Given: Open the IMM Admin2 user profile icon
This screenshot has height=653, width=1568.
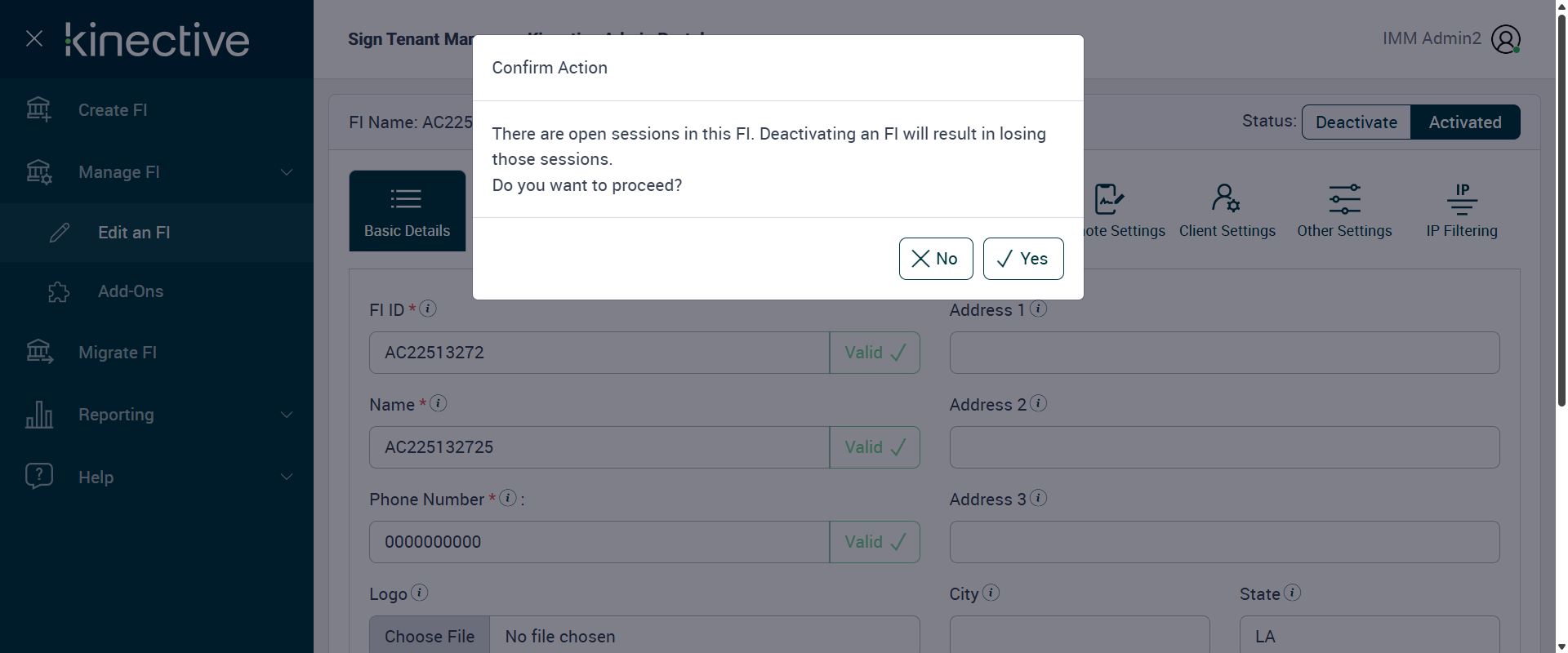Looking at the screenshot, I should point(1505,38).
